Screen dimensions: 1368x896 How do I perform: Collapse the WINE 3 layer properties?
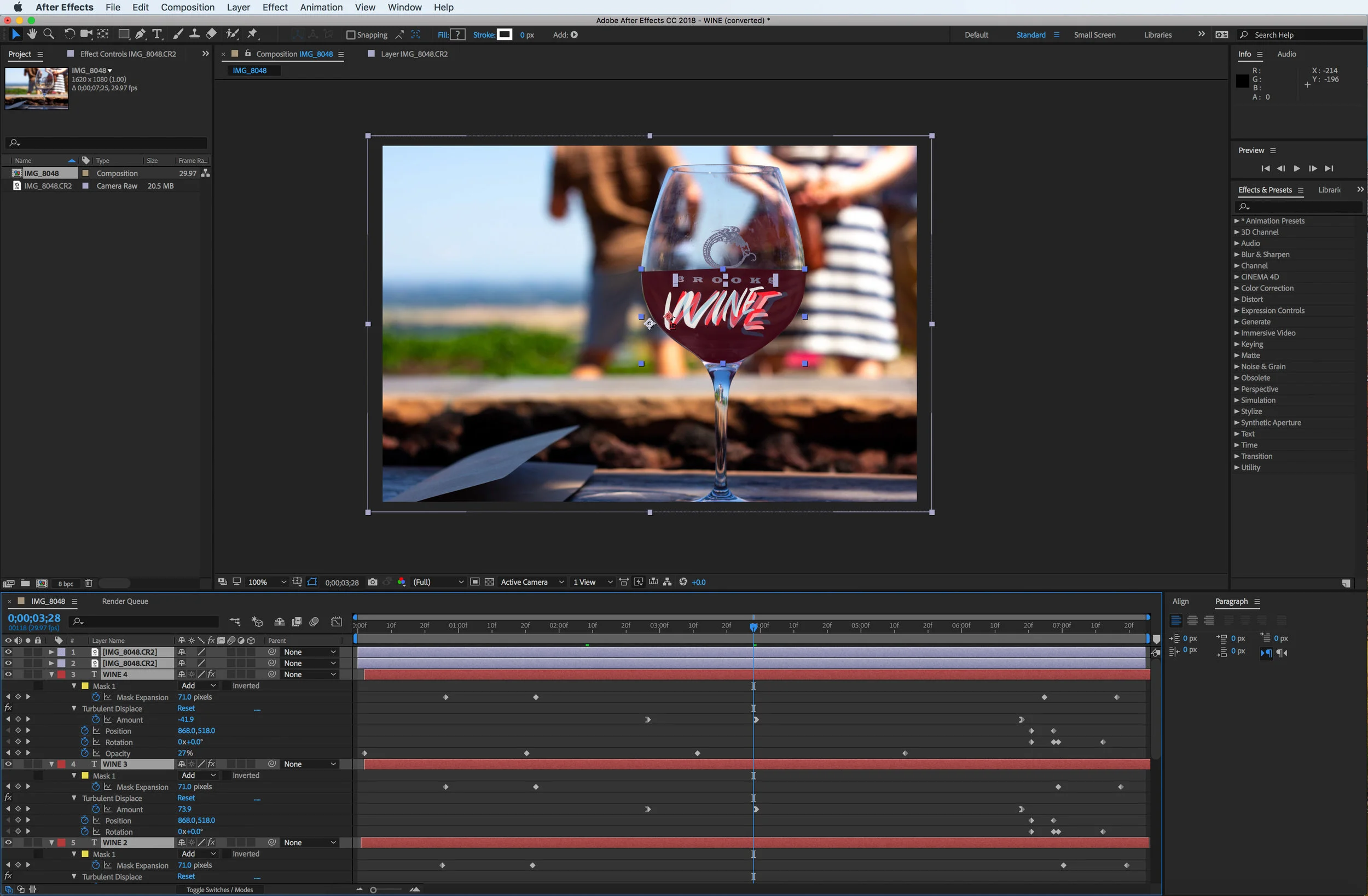(x=52, y=764)
